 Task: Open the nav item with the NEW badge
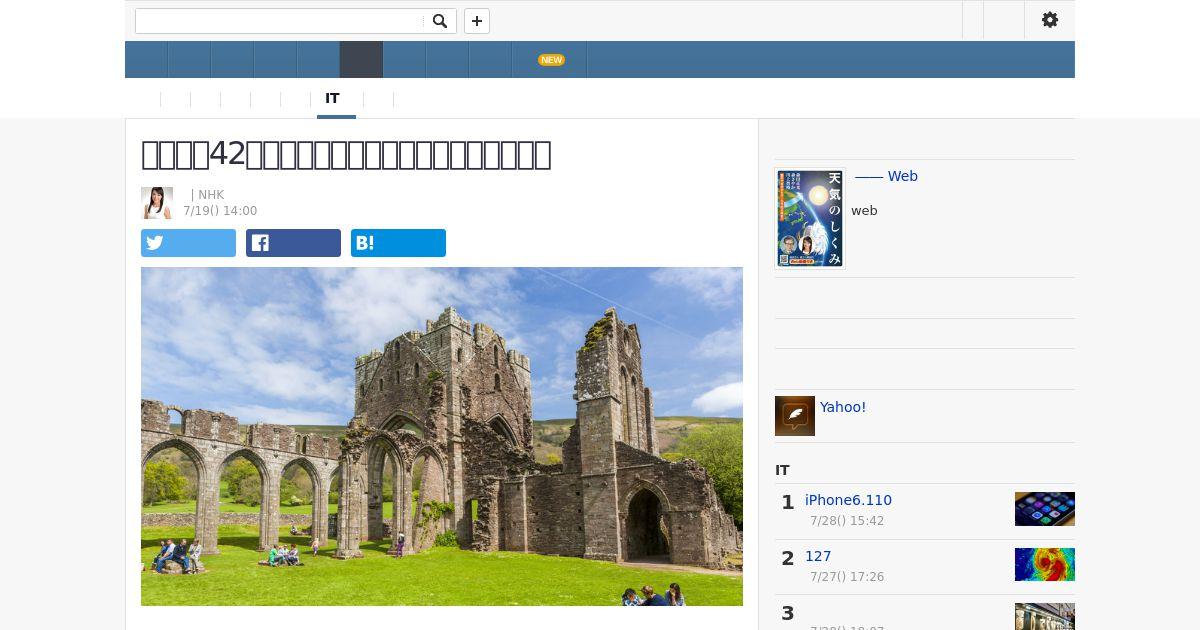point(549,60)
